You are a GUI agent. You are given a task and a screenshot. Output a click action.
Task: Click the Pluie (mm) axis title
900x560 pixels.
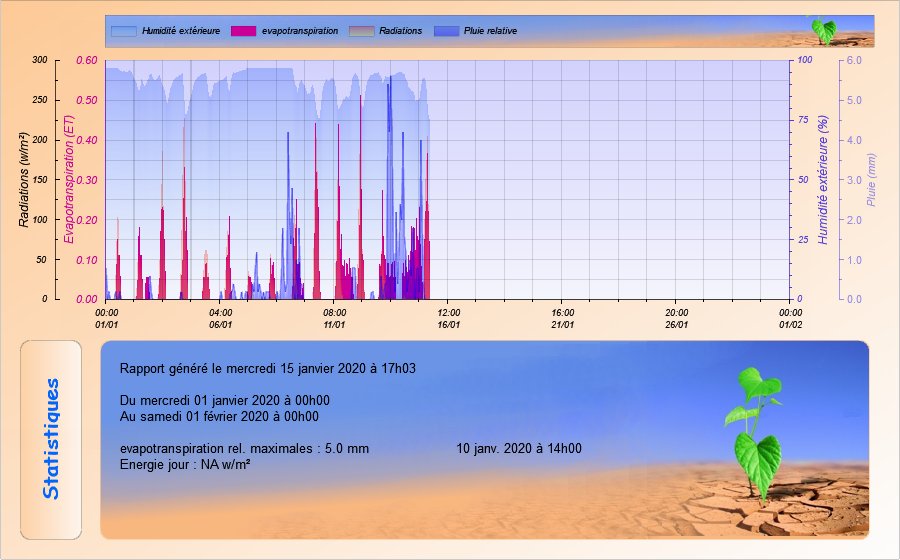point(871,180)
